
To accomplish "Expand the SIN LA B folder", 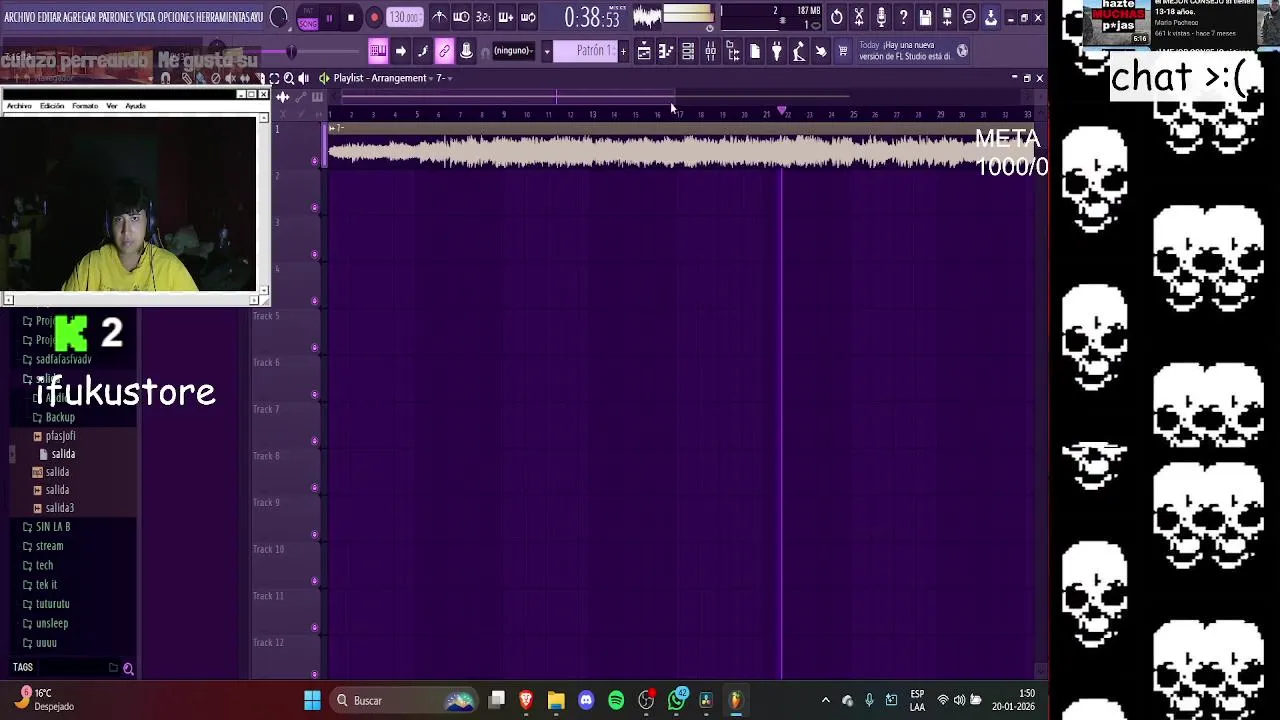I will coord(46,527).
